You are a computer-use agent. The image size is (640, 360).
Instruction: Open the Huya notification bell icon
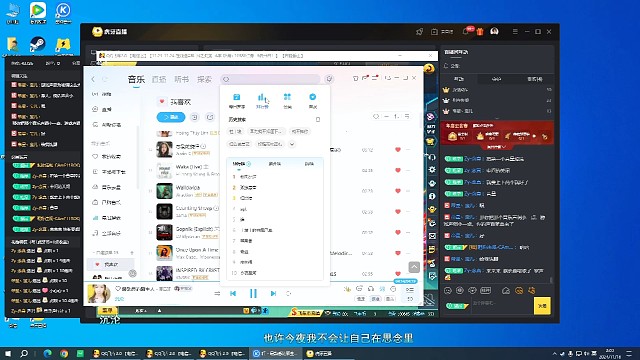(x=465, y=31)
